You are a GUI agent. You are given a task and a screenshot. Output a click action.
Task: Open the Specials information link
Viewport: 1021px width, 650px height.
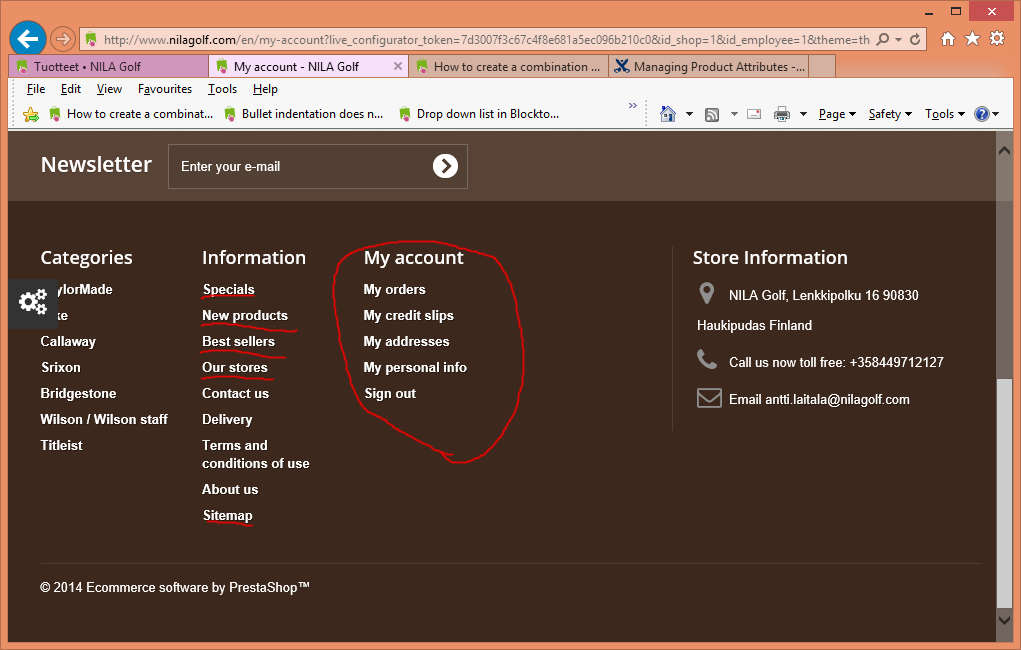click(228, 289)
